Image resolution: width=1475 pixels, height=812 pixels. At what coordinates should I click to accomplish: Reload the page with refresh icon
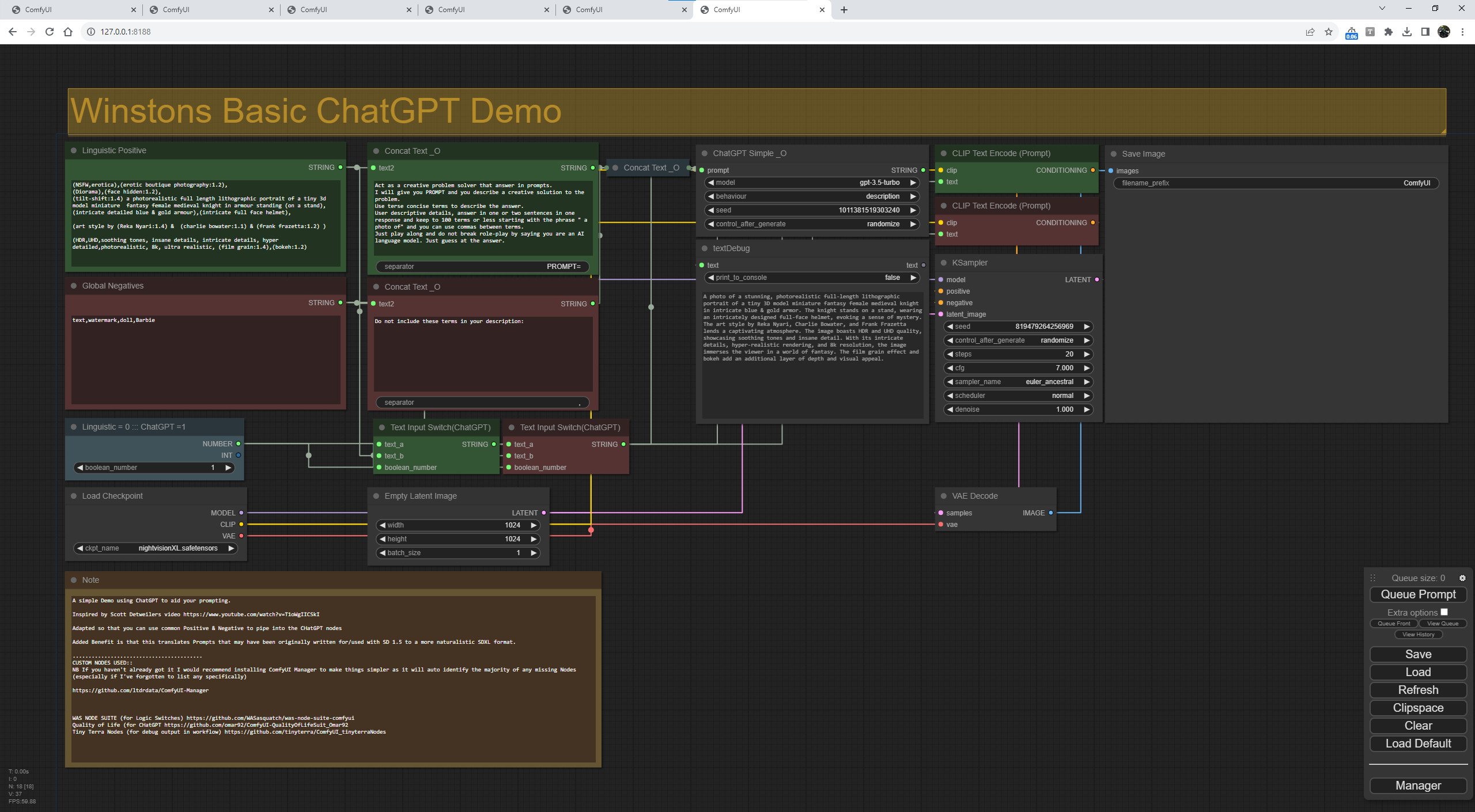50,32
